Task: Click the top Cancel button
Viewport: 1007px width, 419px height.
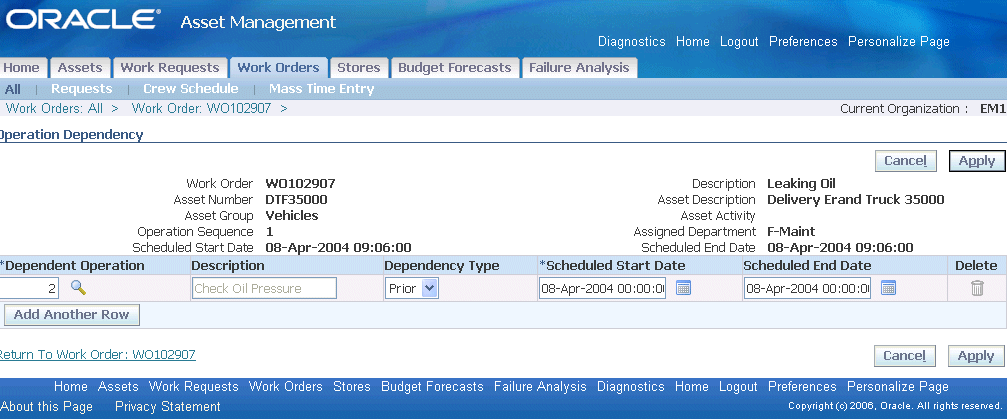Action: point(906,161)
